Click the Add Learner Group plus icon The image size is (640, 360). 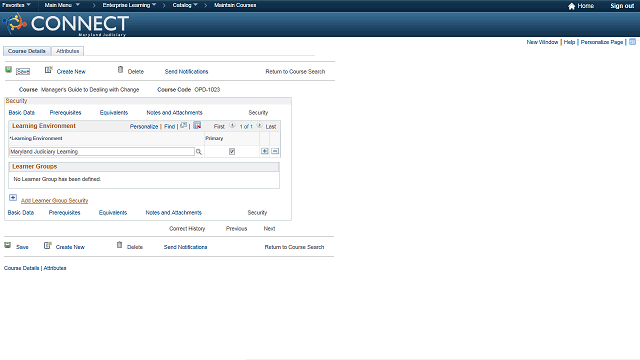[13, 198]
